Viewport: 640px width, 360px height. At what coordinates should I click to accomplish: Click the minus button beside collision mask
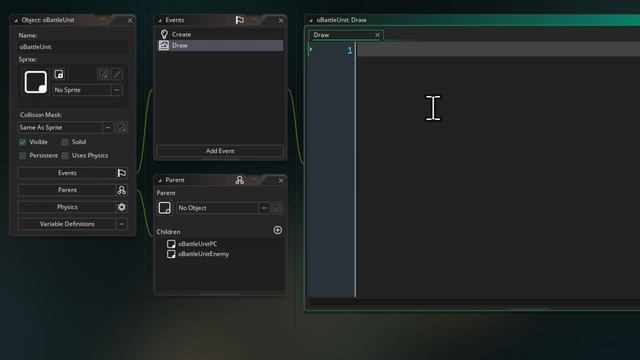(108, 127)
